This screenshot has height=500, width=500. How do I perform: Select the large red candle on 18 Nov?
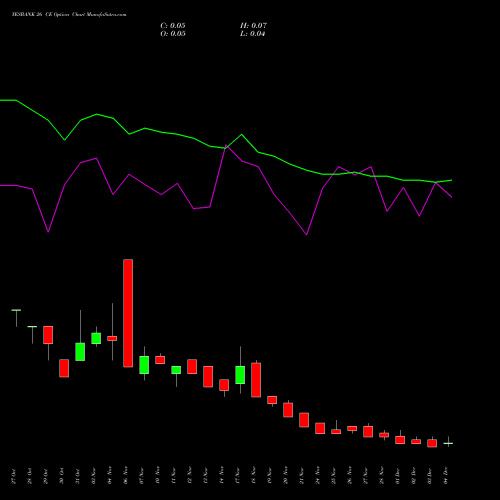[x=256, y=380]
